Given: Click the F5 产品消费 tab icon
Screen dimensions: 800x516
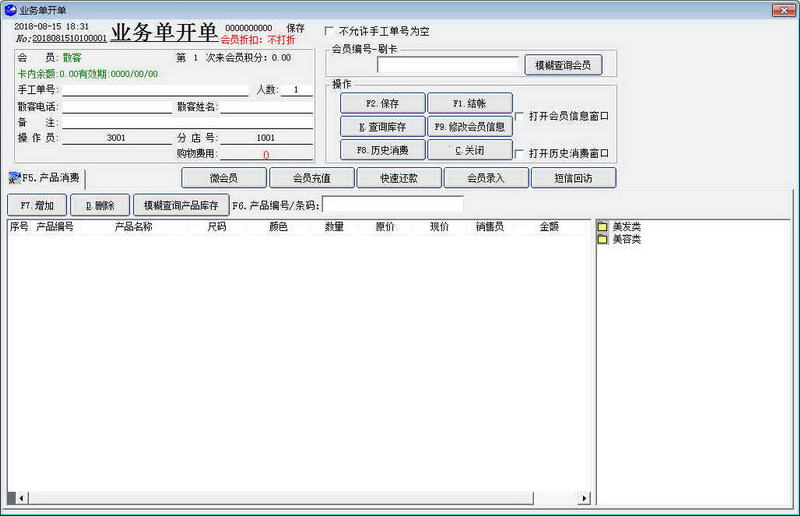Looking at the screenshot, I should tap(14, 178).
